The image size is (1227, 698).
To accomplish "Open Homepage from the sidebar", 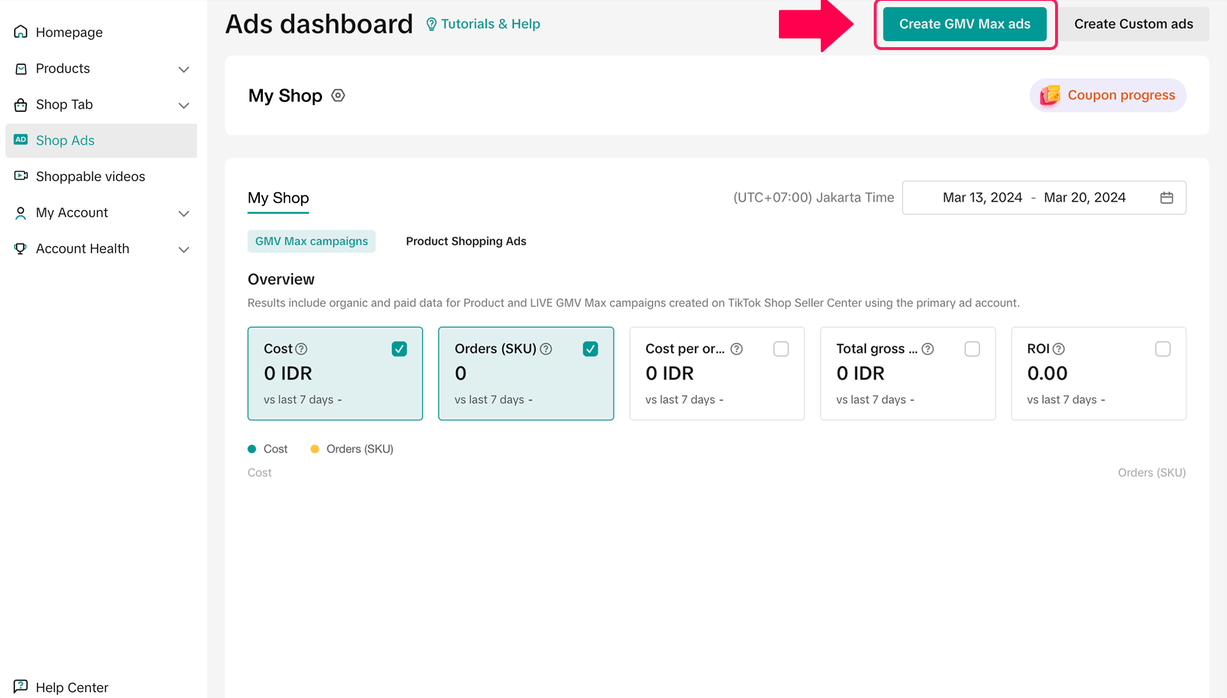I will (x=68, y=32).
